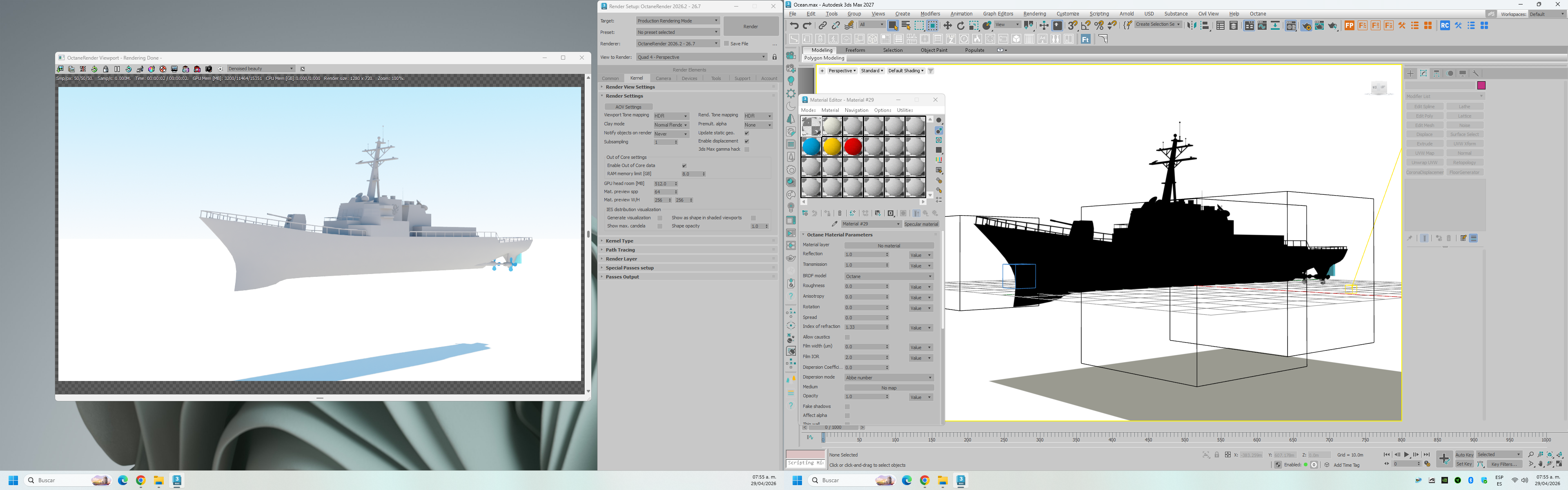1568x490 pixels.
Task: Enable Allow caustics checkbox
Action: 847,337
